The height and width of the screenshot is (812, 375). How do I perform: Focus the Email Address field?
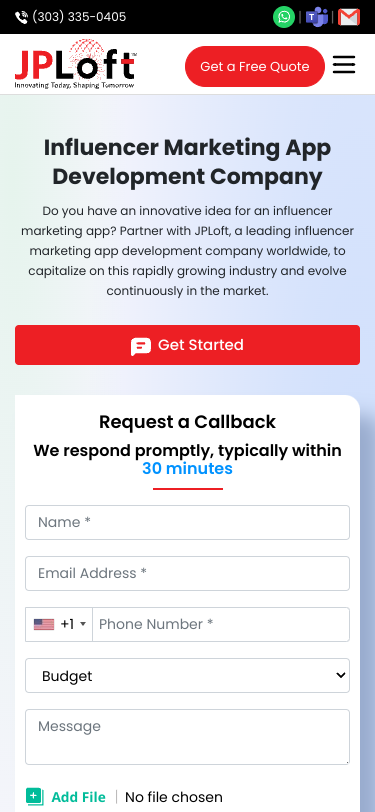click(x=188, y=573)
